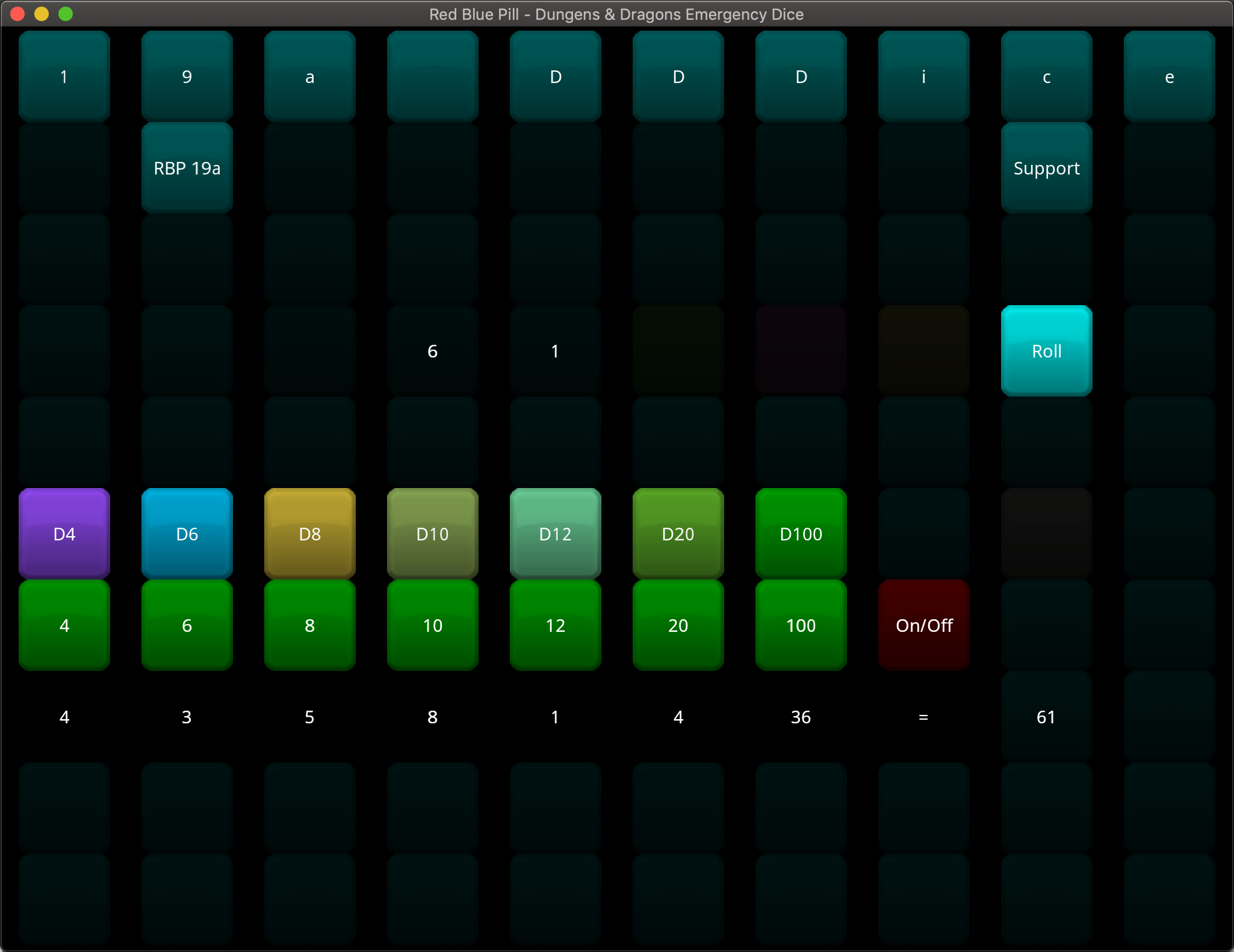The width and height of the screenshot is (1234, 952).
Task: Click the top-row tile labeled 9
Action: coord(187,76)
